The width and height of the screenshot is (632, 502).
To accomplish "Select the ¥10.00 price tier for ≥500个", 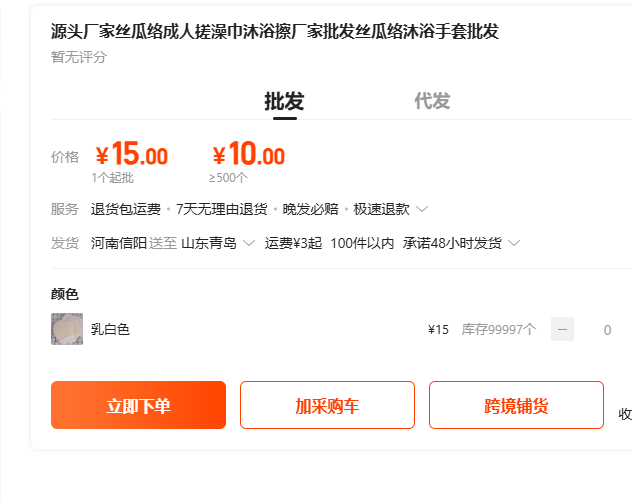I will click(248, 156).
